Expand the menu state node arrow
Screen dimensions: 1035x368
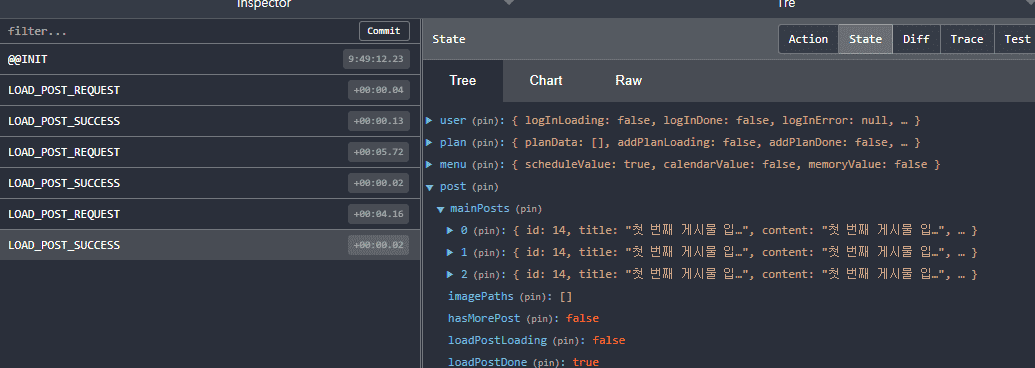[429, 164]
